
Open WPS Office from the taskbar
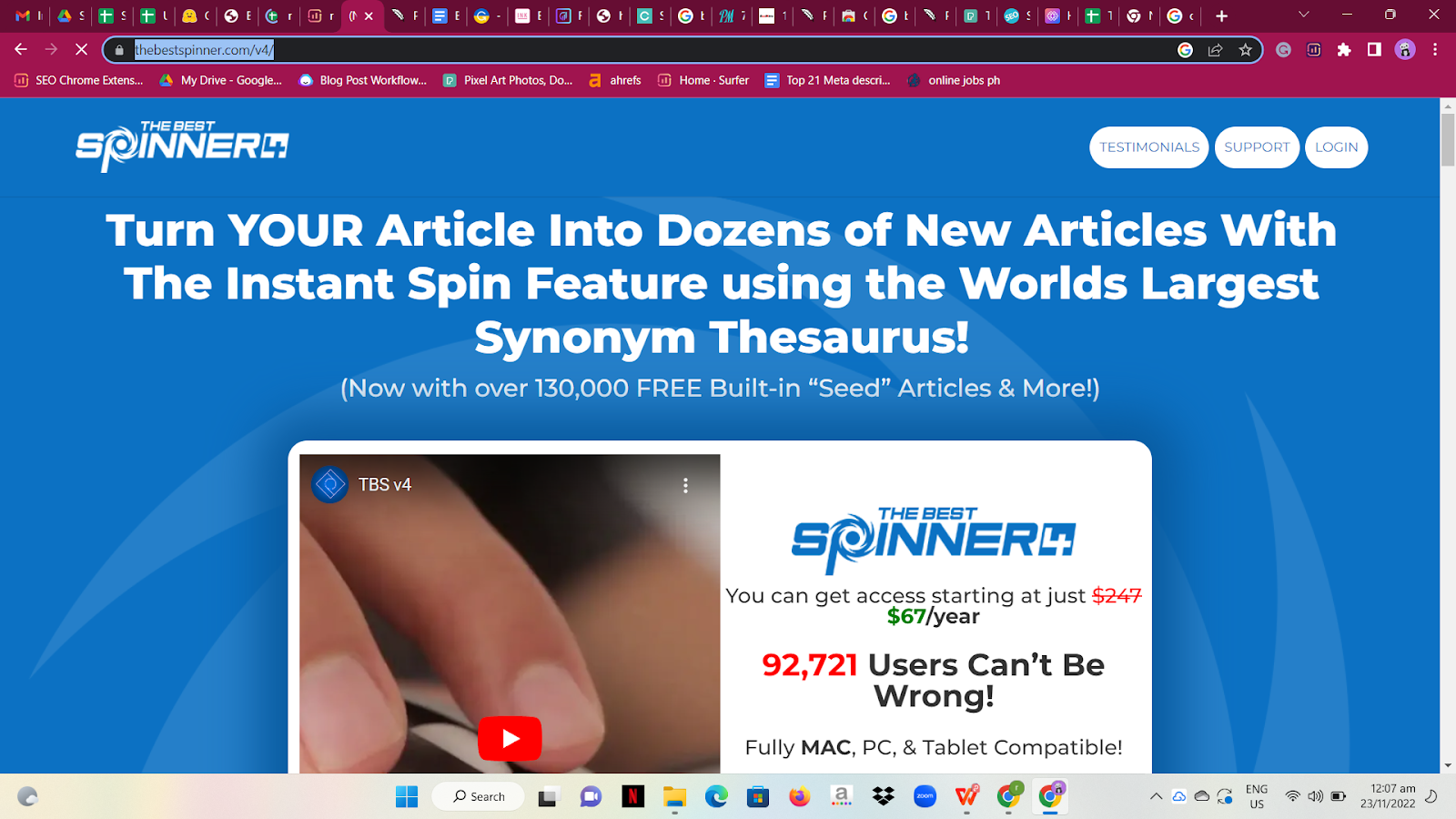tap(967, 797)
